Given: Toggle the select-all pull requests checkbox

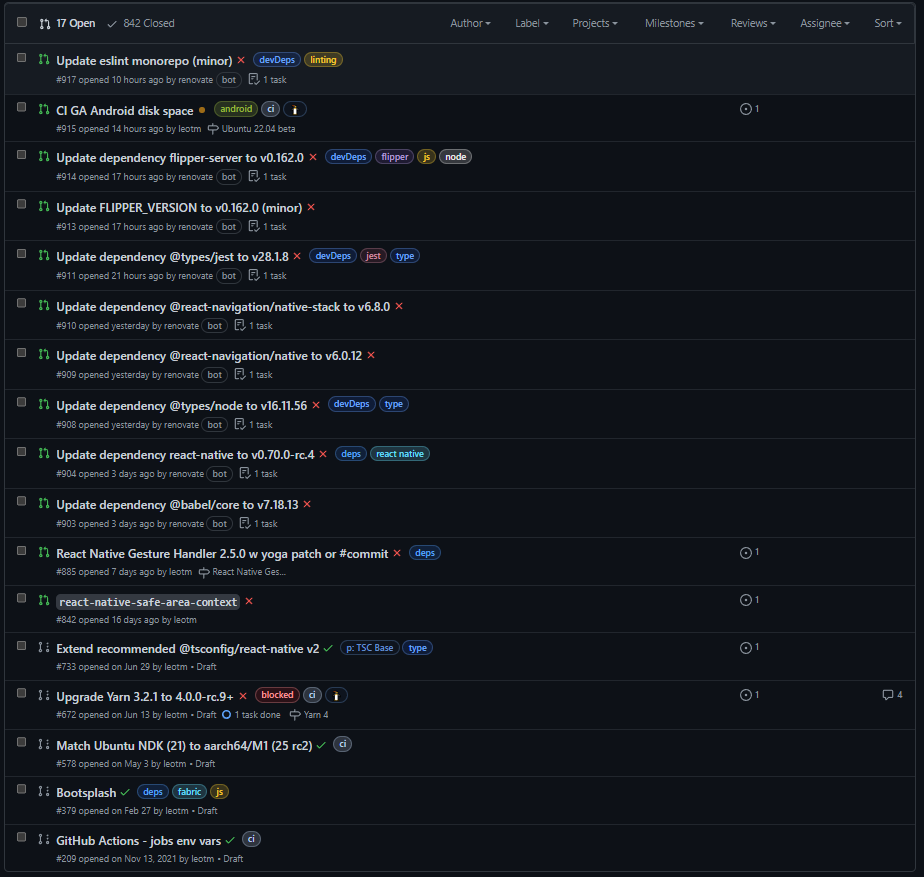Looking at the screenshot, I should point(22,22).
